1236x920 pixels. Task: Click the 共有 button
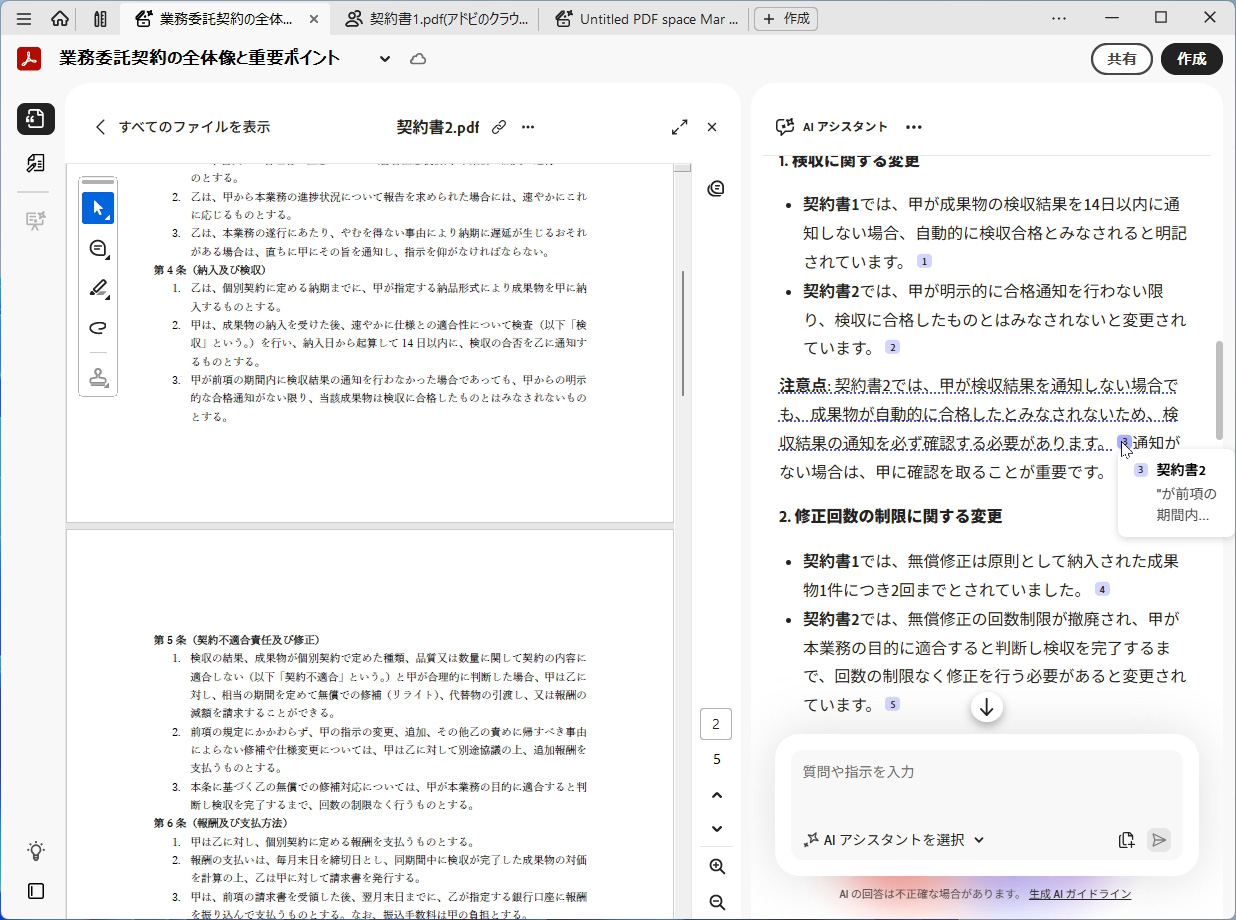point(1121,59)
